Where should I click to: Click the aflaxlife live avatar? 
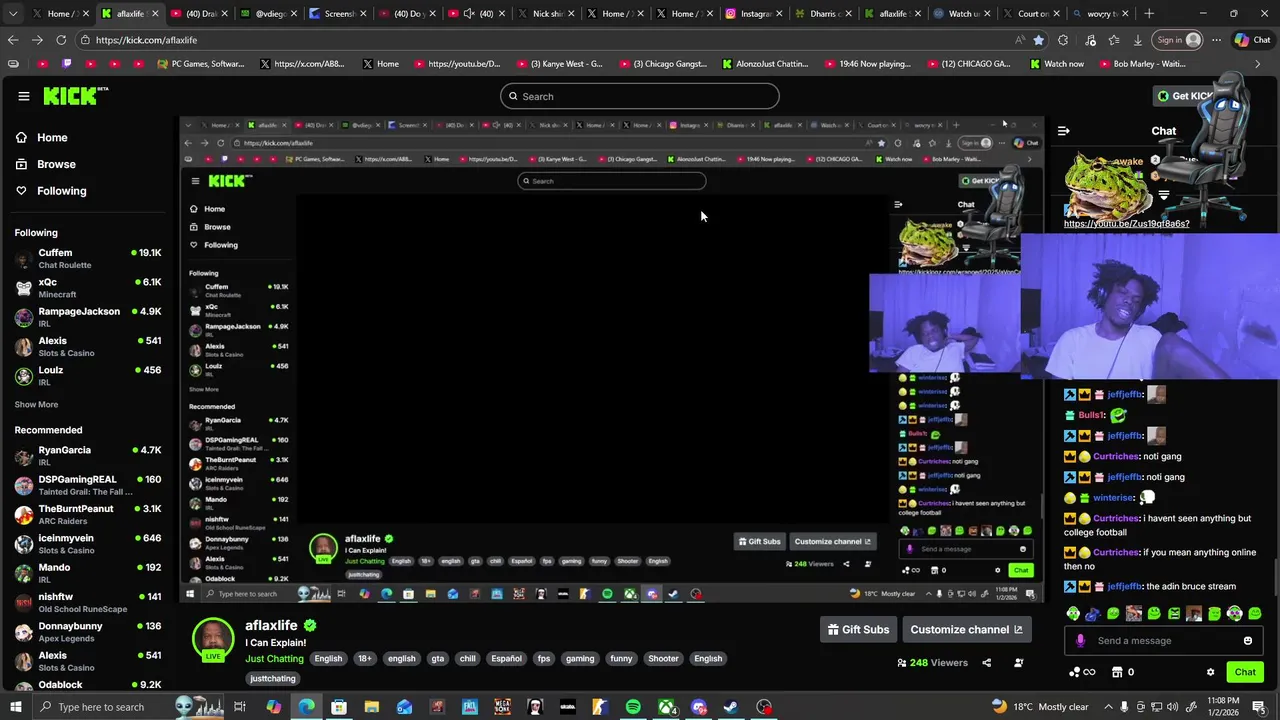(x=213, y=639)
